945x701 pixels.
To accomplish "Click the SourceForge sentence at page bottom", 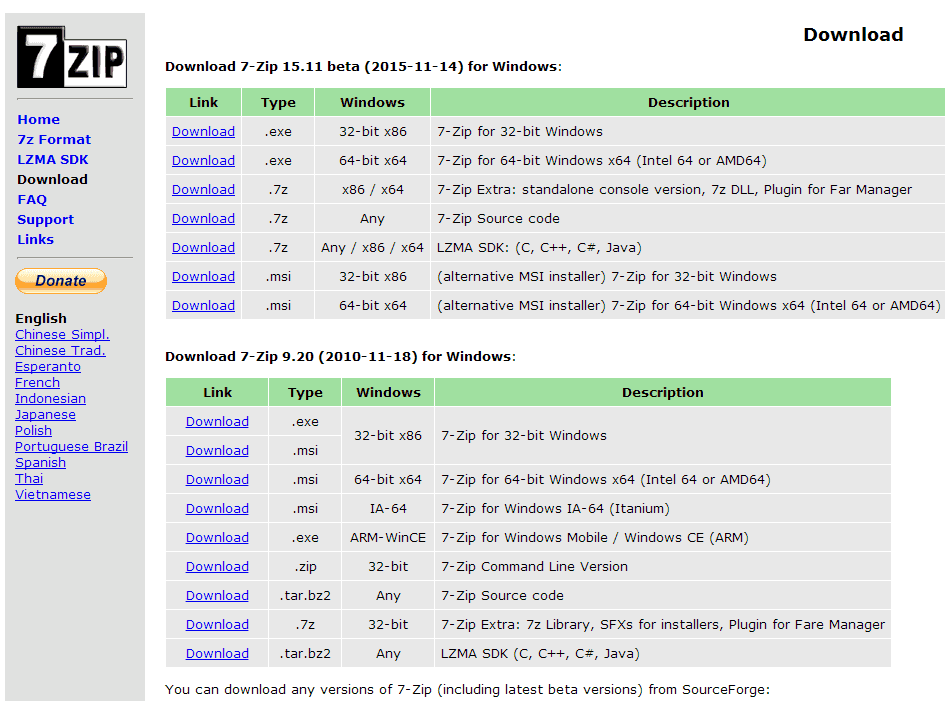I will coord(468,689).
